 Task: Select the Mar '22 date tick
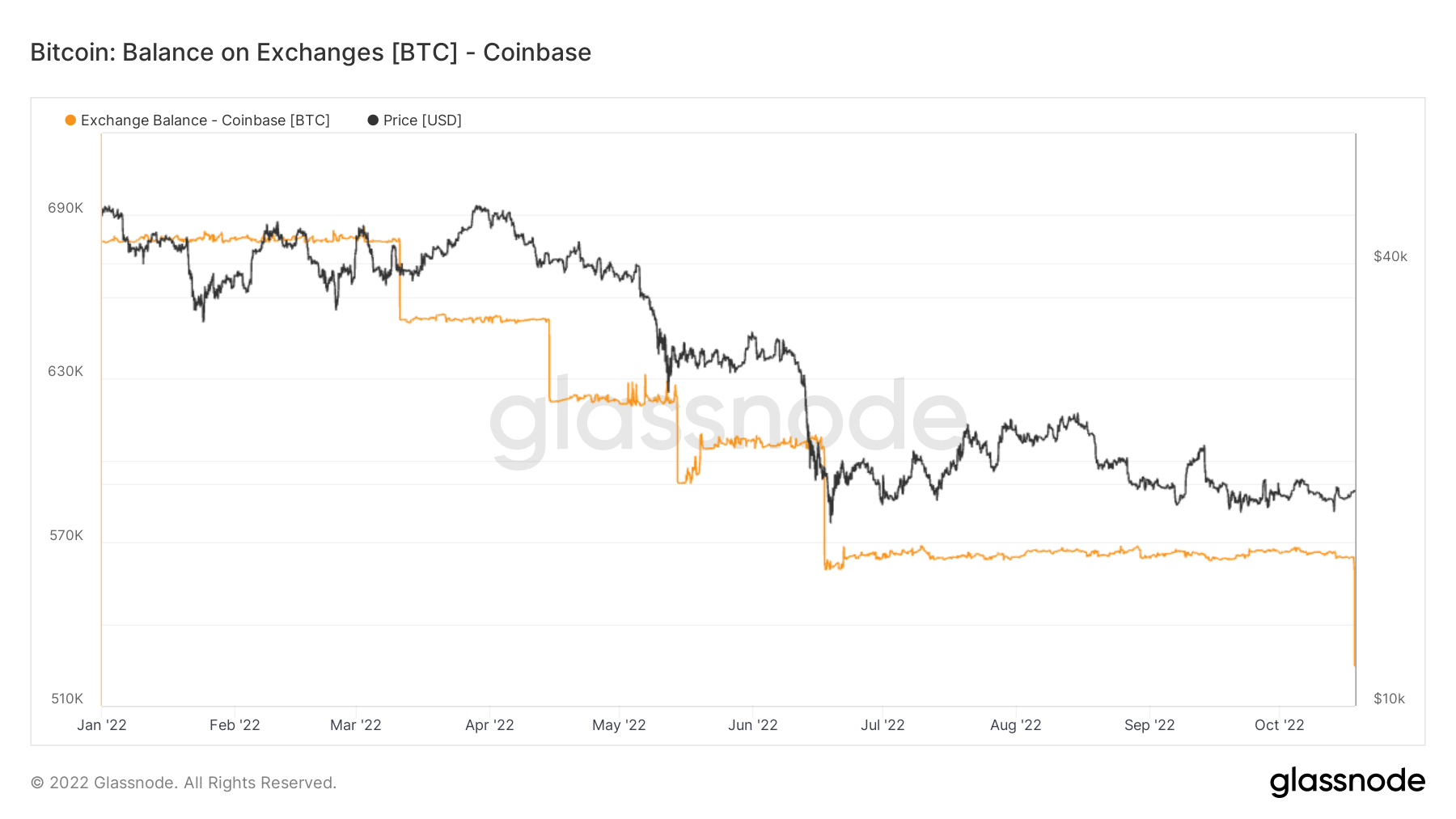coord(356,725)
